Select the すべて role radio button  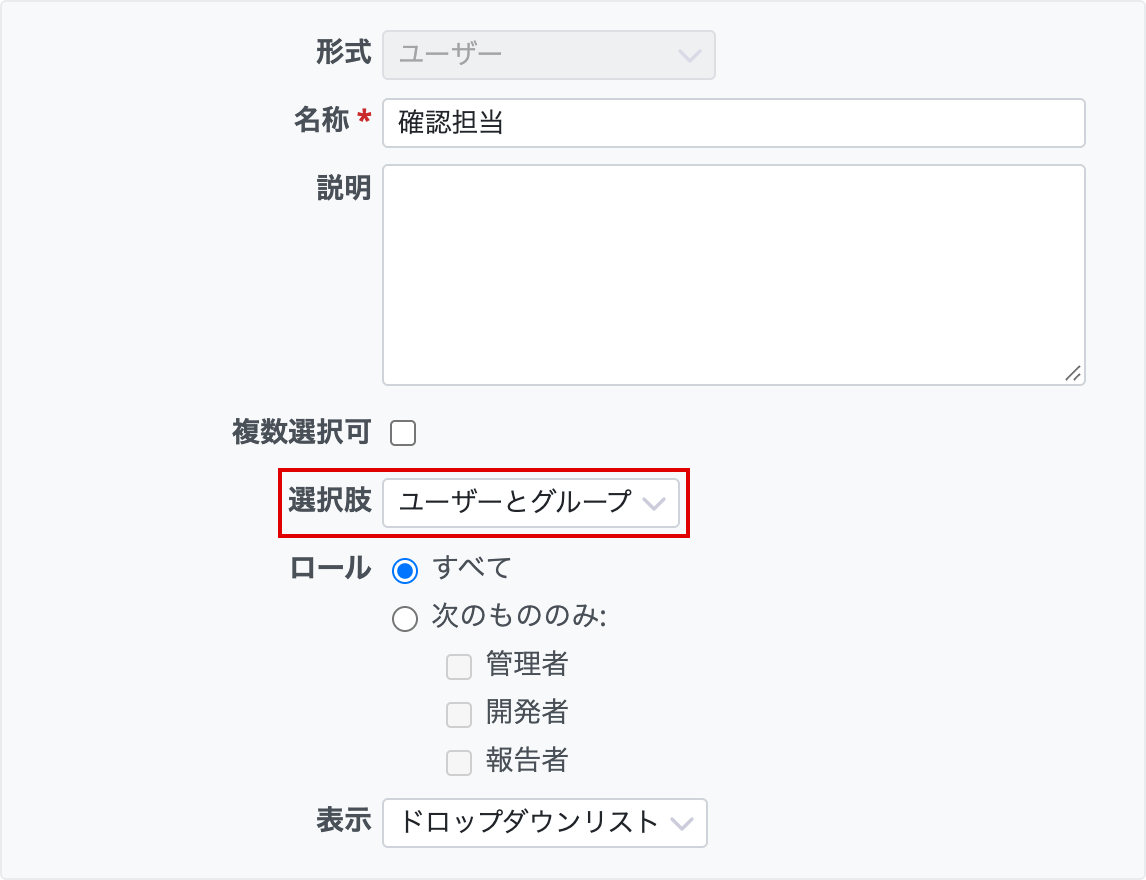(405, 571)
